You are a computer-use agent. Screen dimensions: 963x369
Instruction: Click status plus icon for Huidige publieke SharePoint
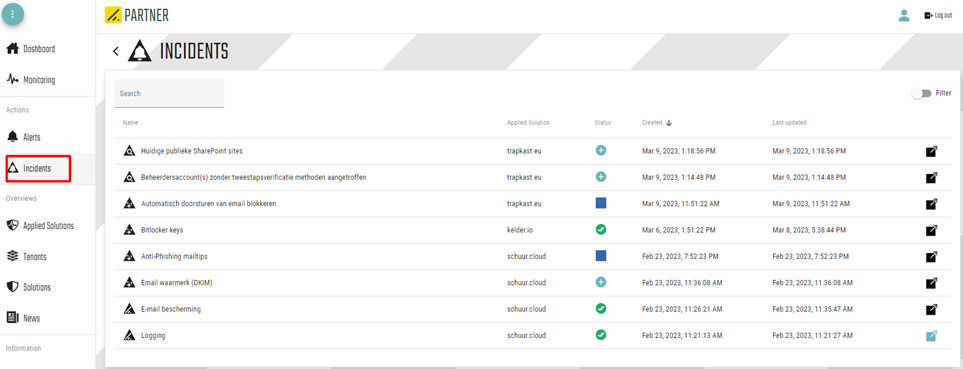pos(601,150)
